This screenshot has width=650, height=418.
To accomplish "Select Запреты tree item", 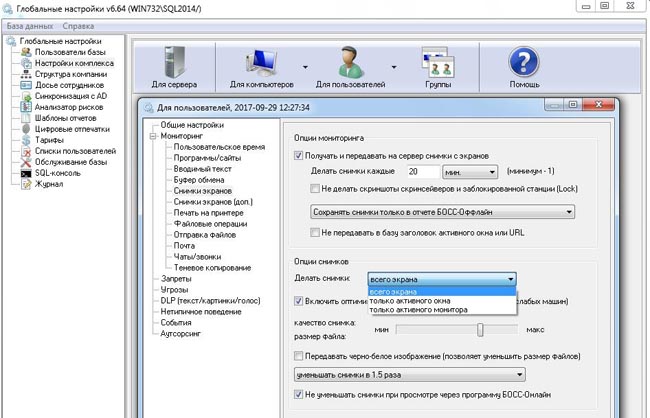I will [176, 279].
